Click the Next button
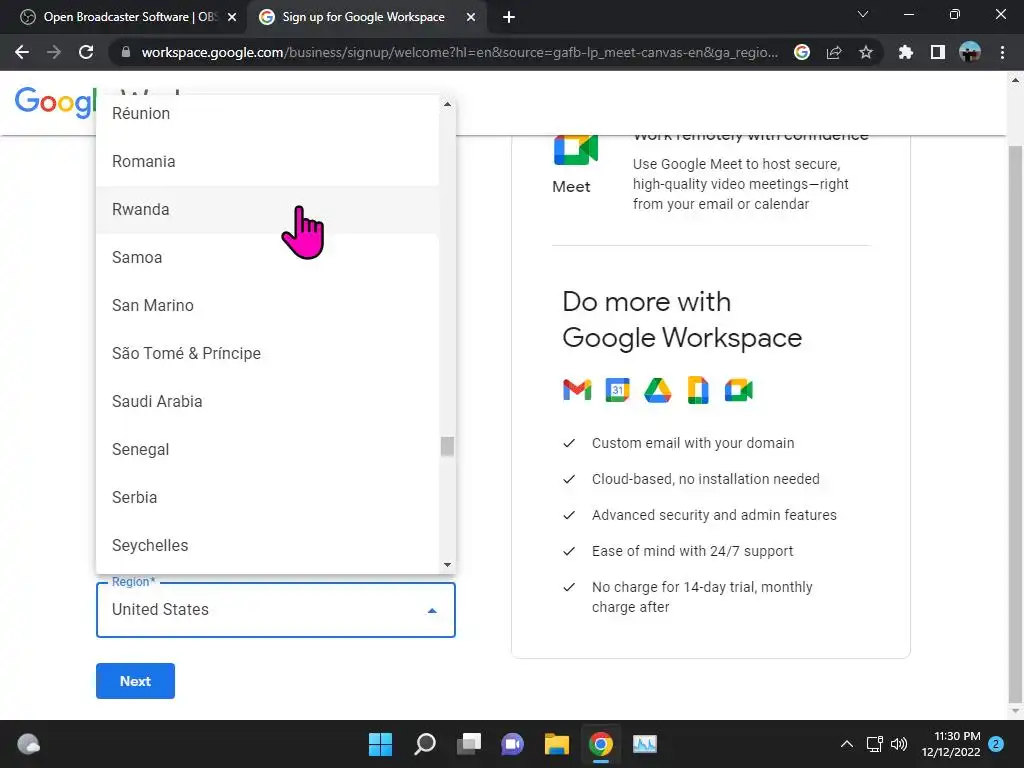The image size is (1024, 768). [135, 681]
